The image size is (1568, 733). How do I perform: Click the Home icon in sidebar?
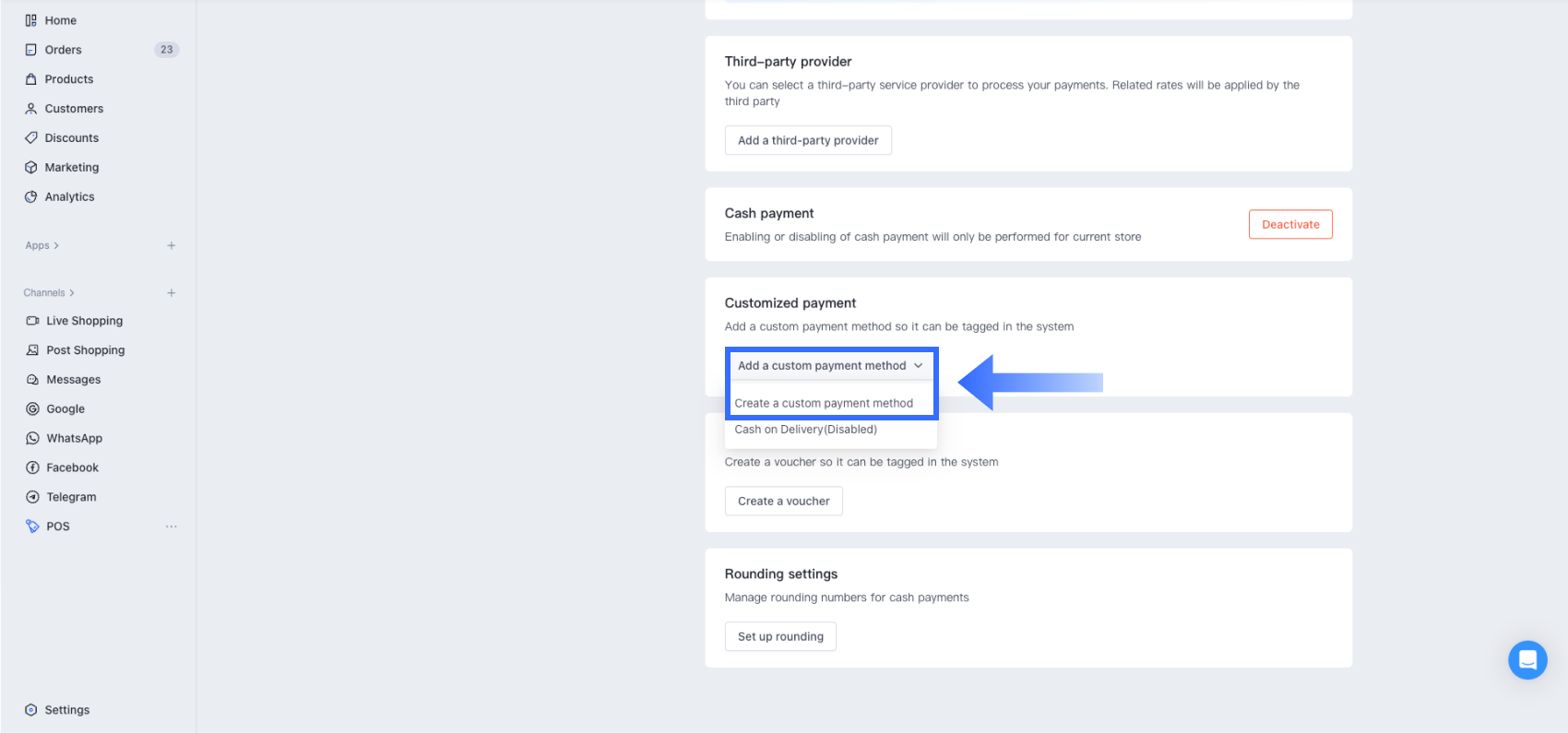click(x=31, y=20)
